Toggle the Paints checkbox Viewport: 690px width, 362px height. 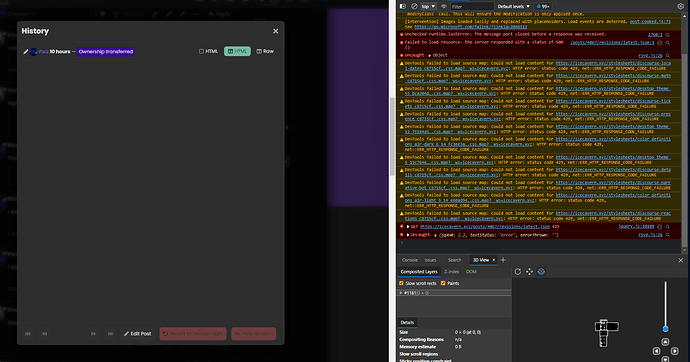[x=443, y=283]
